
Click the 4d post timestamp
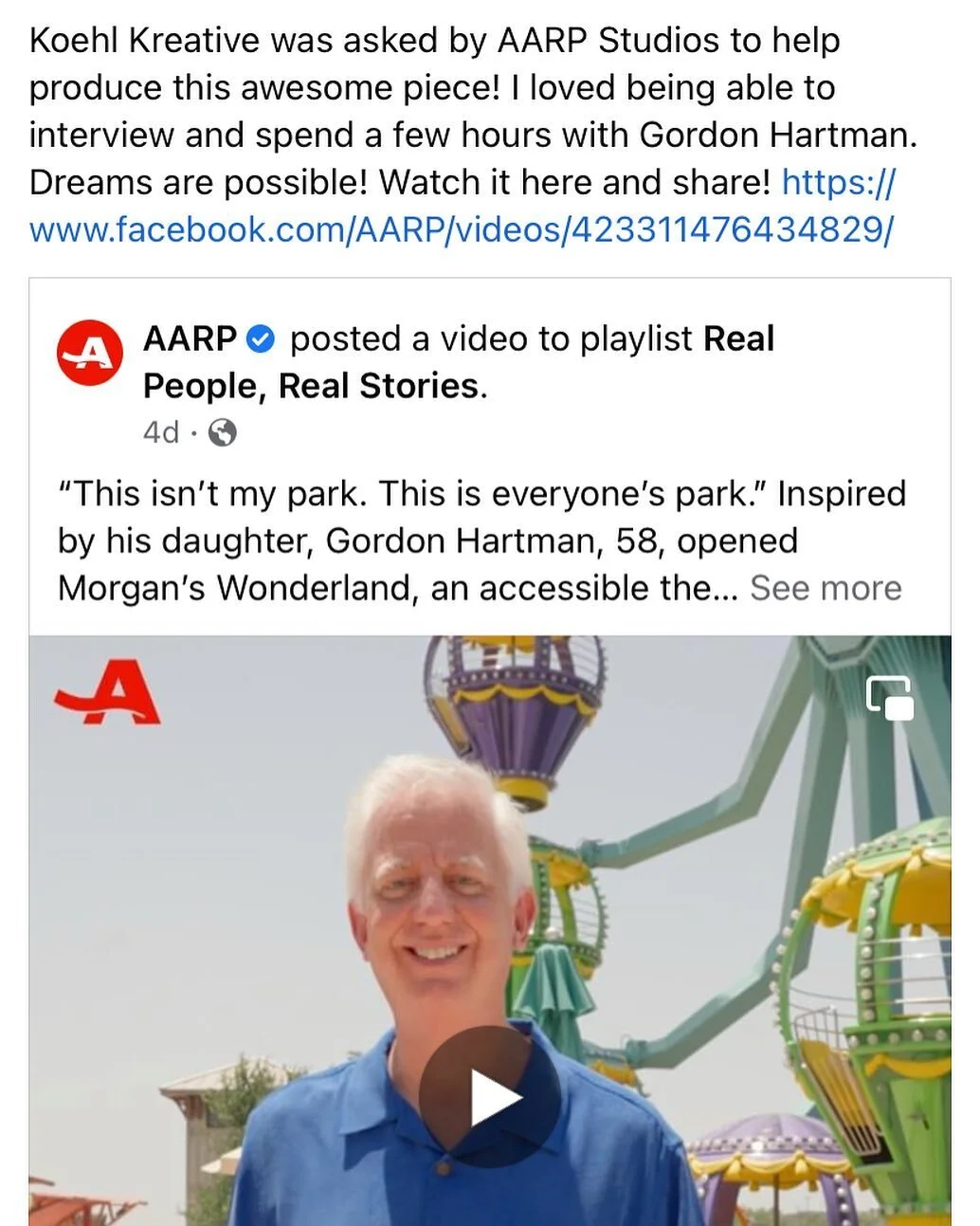[161, 433]
